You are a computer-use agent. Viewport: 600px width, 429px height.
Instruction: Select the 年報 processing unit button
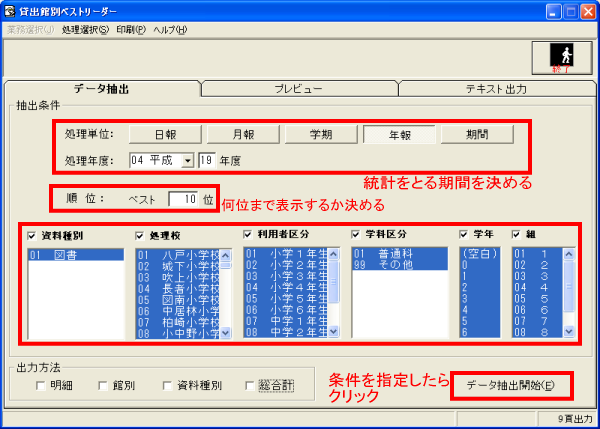pos(399,135)
